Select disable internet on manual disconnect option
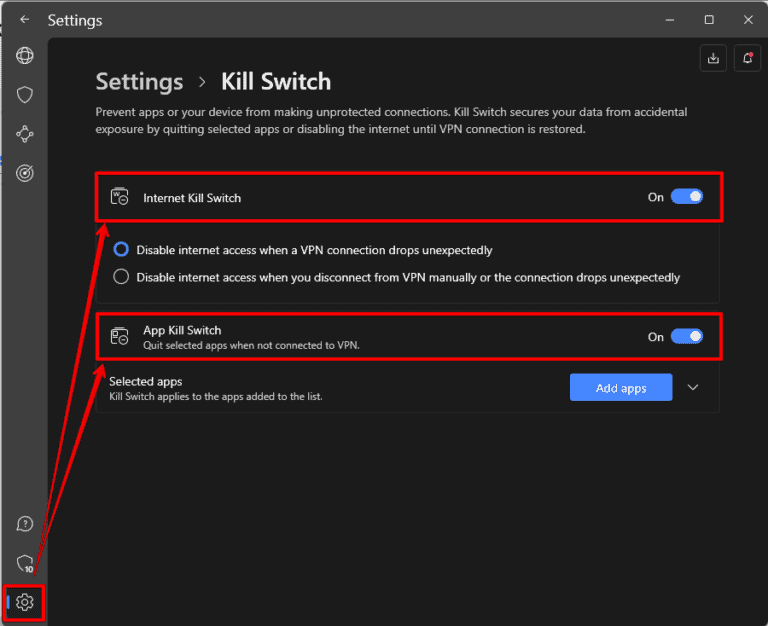Screen dimensions: 768x626 point(121,277)
